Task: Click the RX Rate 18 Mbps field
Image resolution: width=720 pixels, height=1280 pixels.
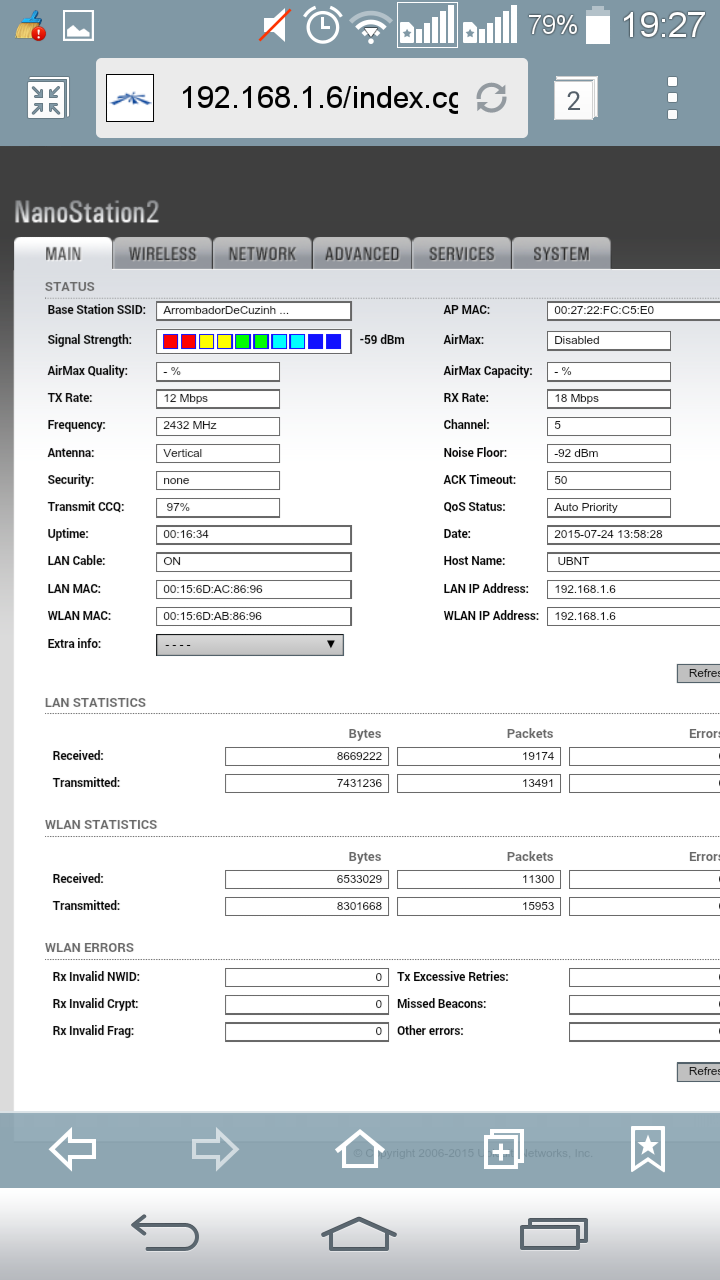Action: (x=609, y=398)
